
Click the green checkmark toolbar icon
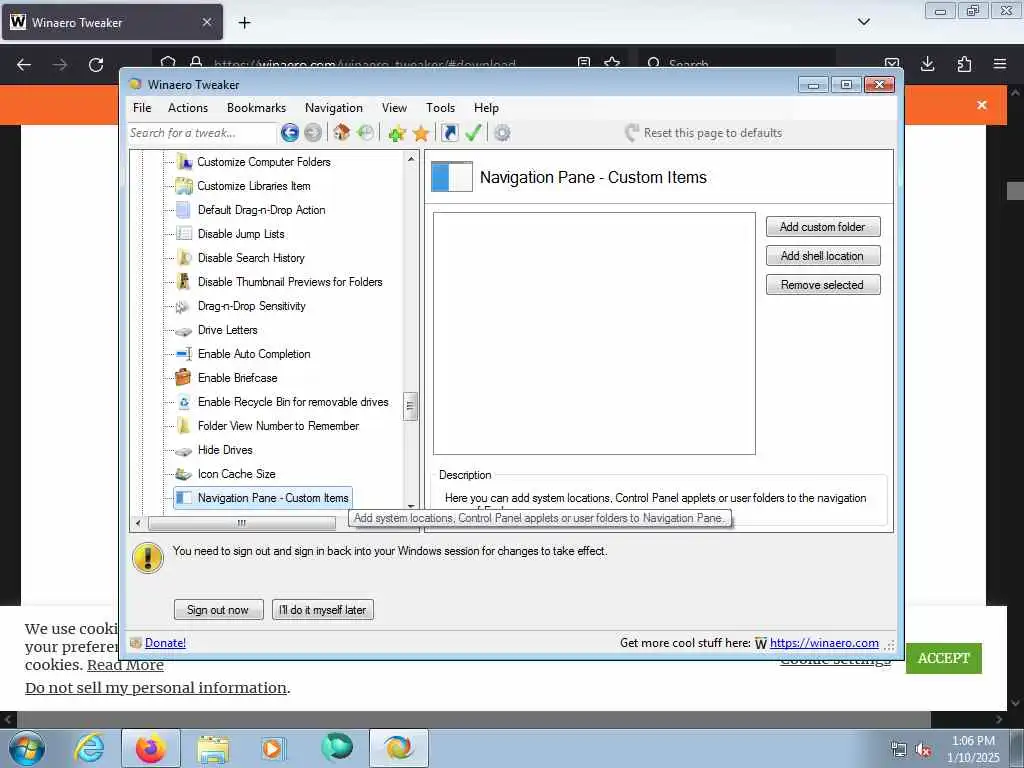(x=473, y=133)
